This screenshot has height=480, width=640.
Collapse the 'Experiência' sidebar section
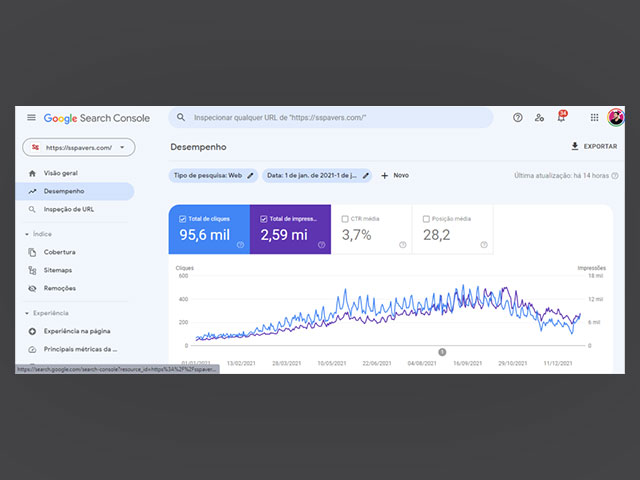pyautogui.click(x=27, y=313)
